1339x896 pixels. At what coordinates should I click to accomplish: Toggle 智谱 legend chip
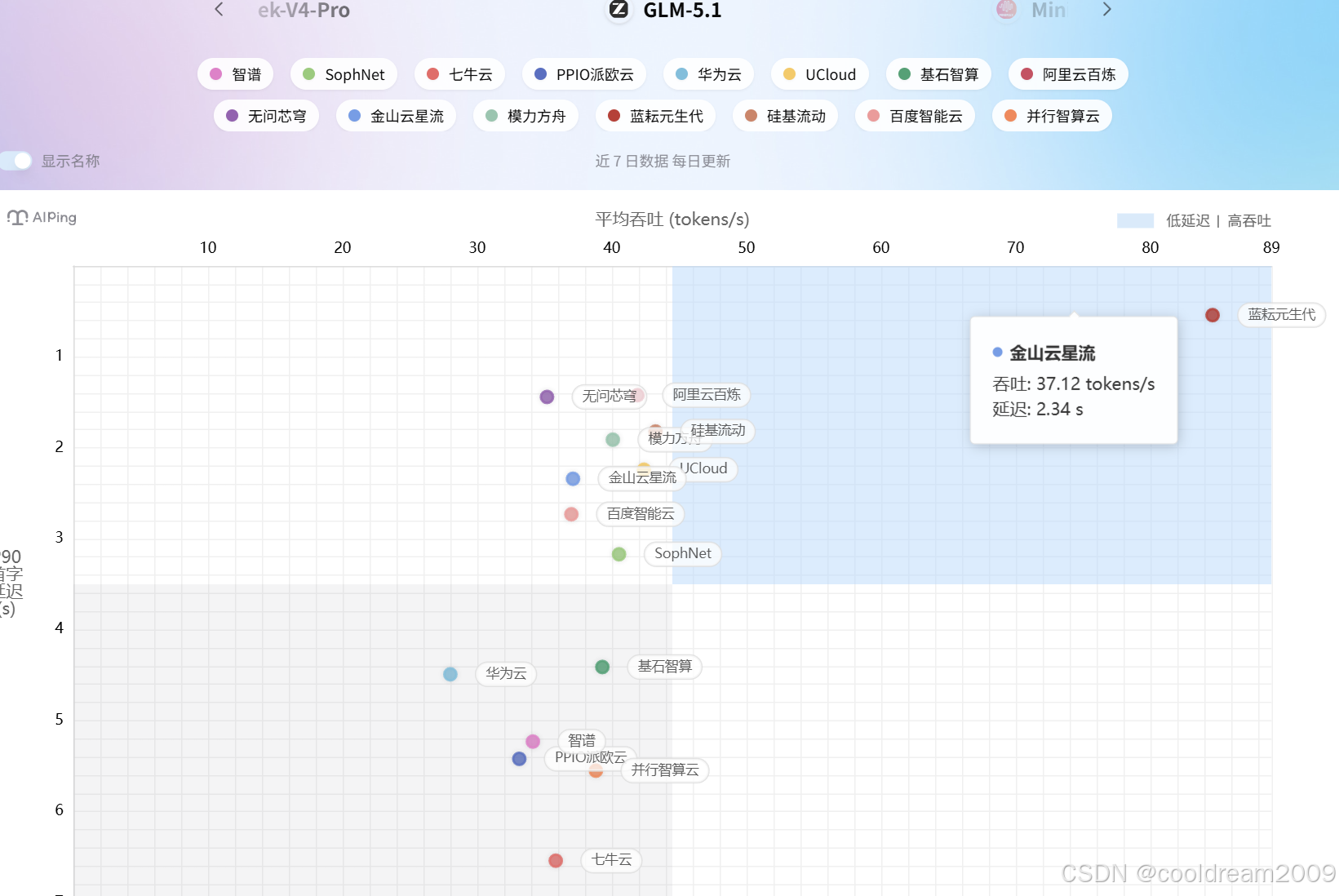[235, 74]
